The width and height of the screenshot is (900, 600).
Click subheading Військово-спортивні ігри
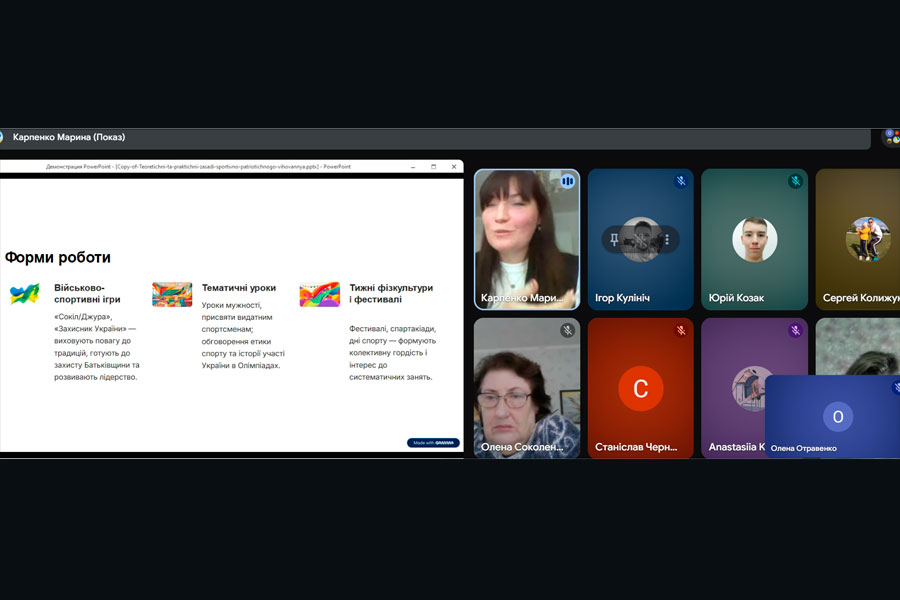(x=87, y=293)
